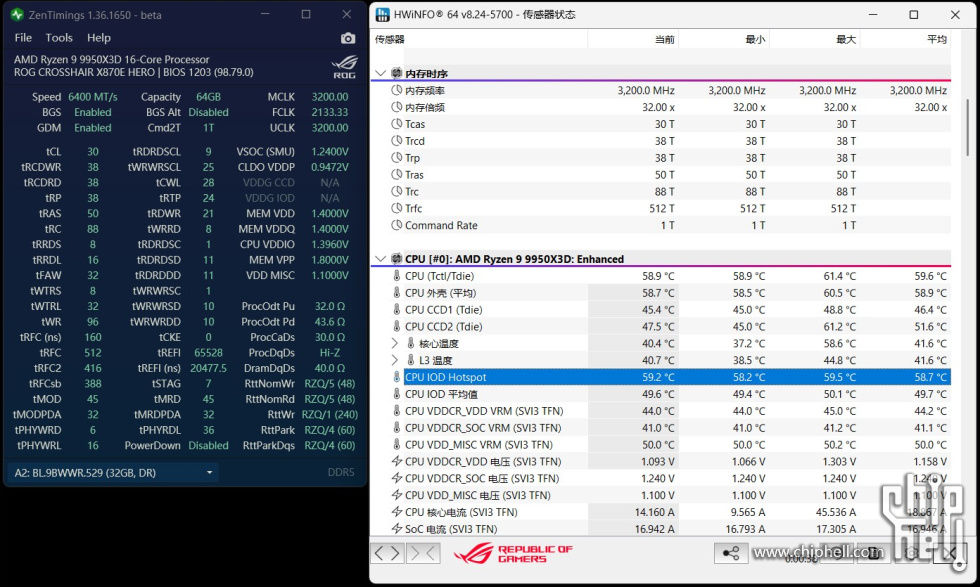Screen dimensions: 980x587
Task: Click thermometer icon beside CPU VDD_MISC VRM
Action: (396, 444)
